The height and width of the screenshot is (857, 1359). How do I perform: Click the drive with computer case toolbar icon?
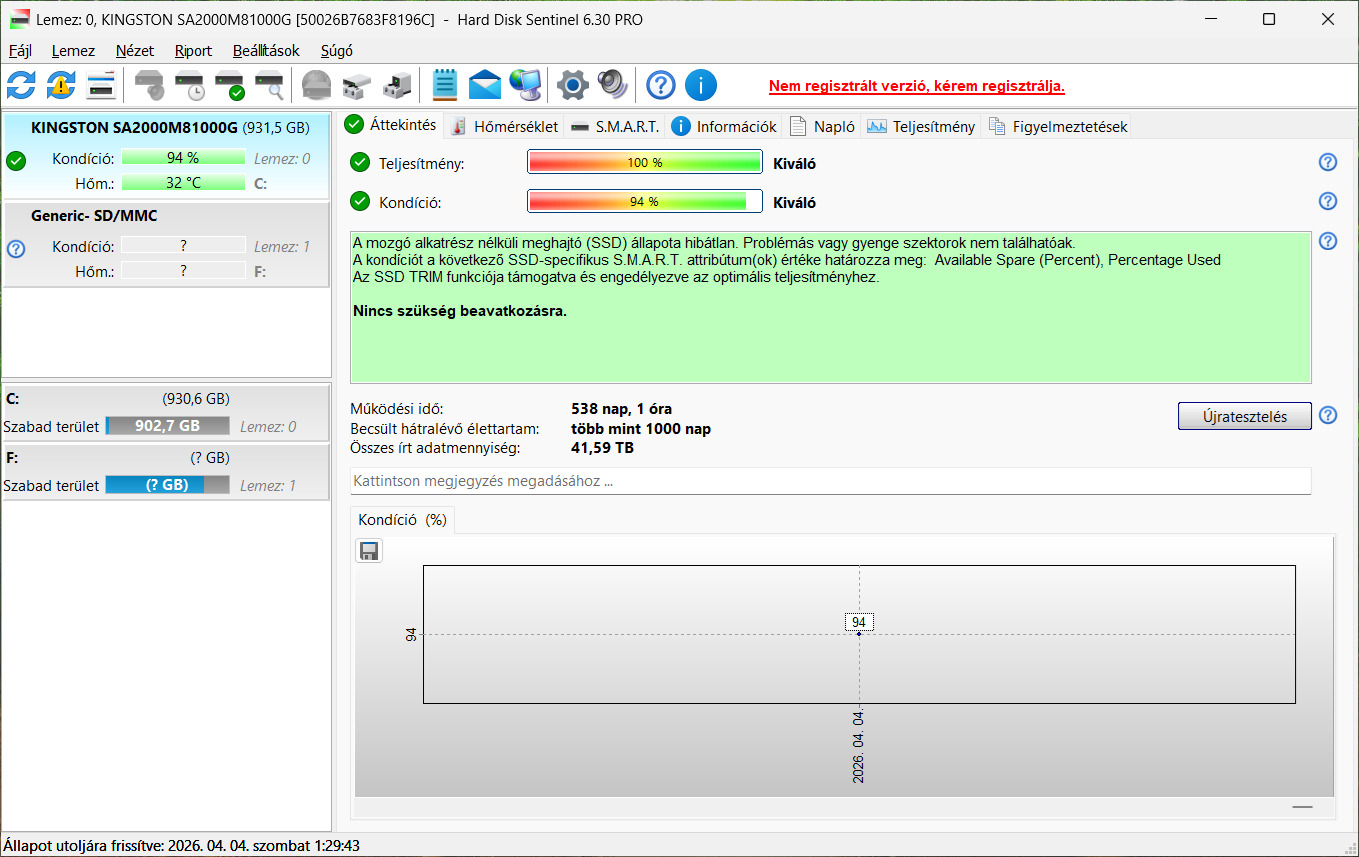(x=397, y=85)
